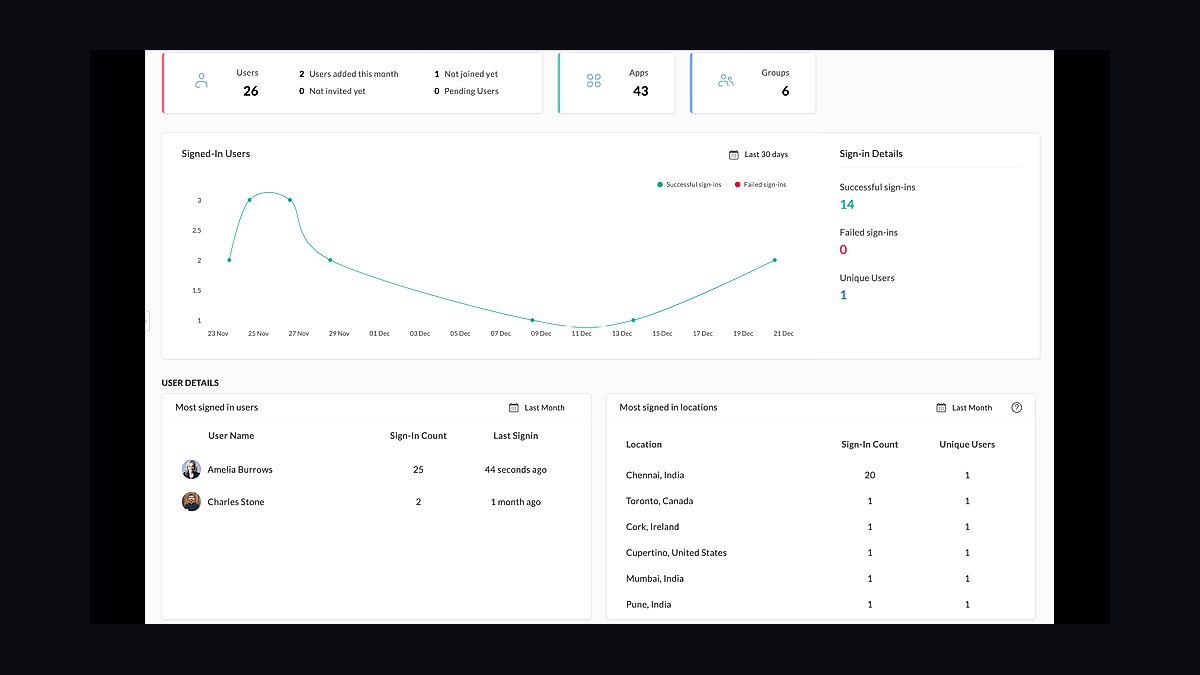Click the Unique Users value 1
The width and height of the screenshot is (1200, 675).
843,295
